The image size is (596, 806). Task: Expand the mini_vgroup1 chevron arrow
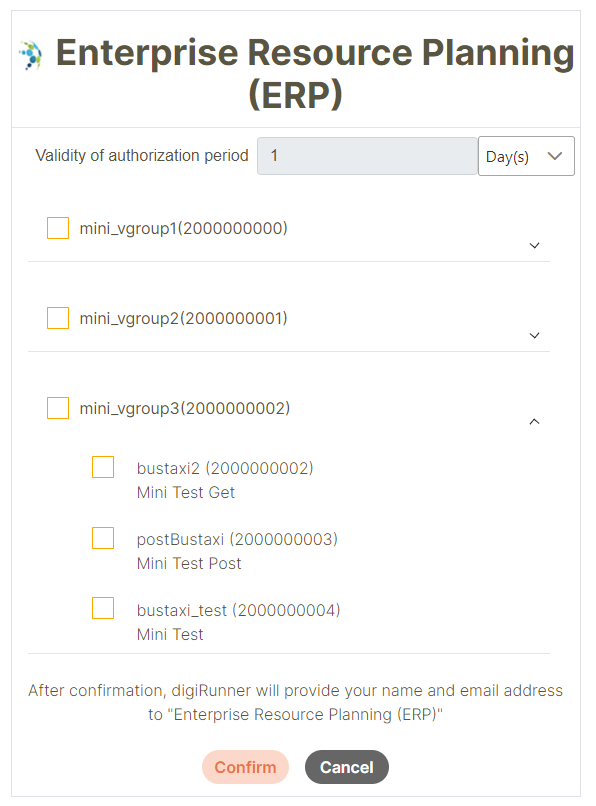[534, 245]
